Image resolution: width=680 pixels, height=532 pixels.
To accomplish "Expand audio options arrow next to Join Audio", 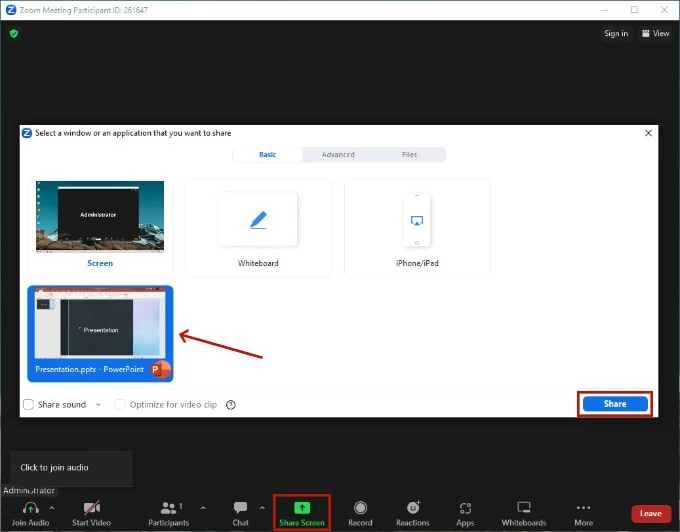I will pos(52,508).
